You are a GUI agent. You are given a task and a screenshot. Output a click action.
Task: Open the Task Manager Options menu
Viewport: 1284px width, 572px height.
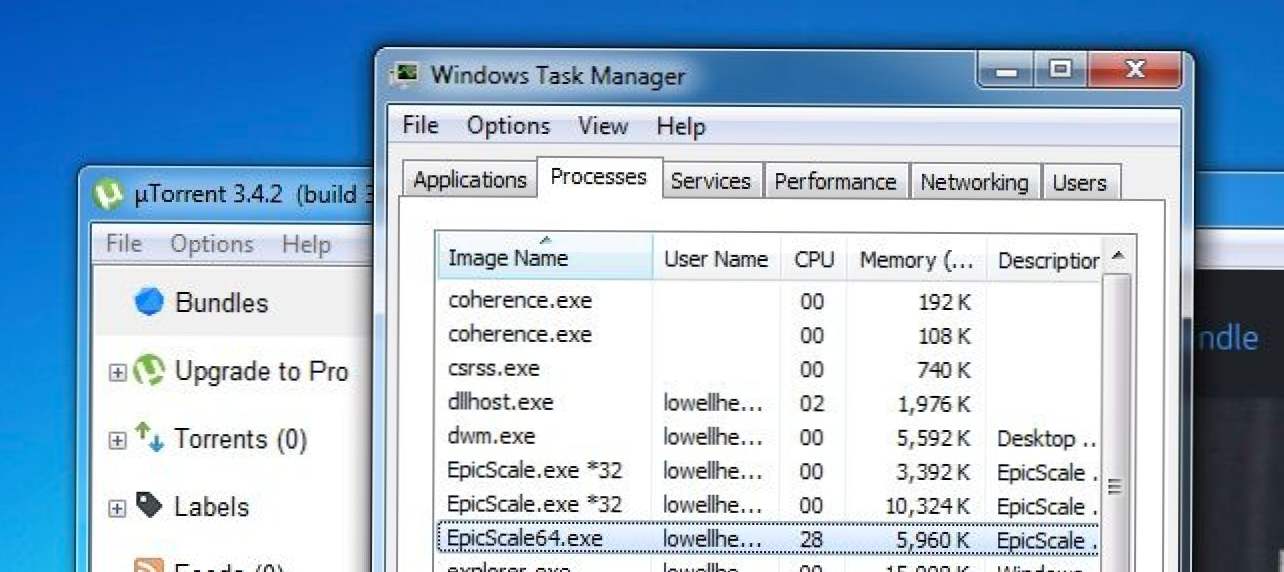pos(508,126)
